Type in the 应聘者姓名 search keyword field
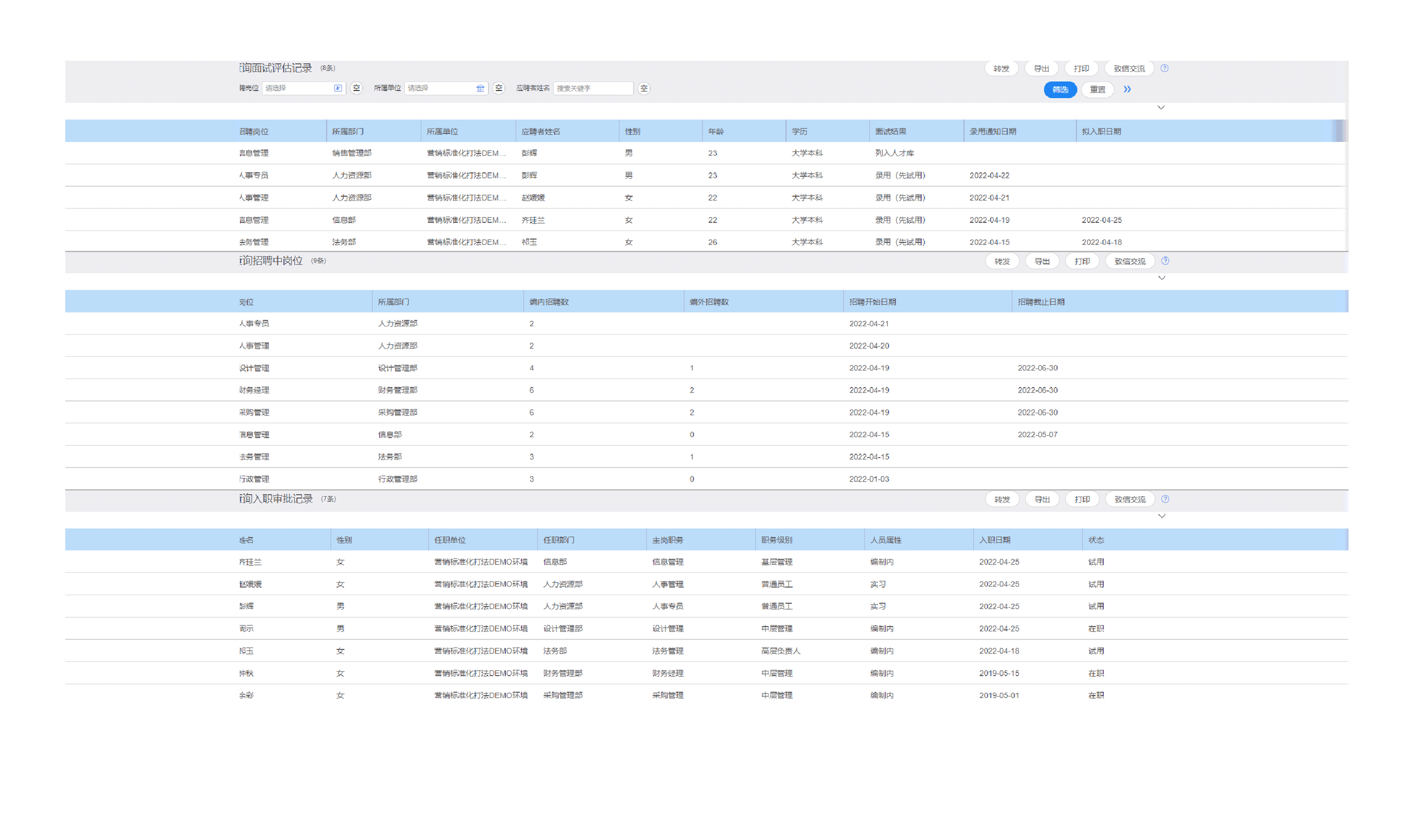 click(x=592, y=88)
